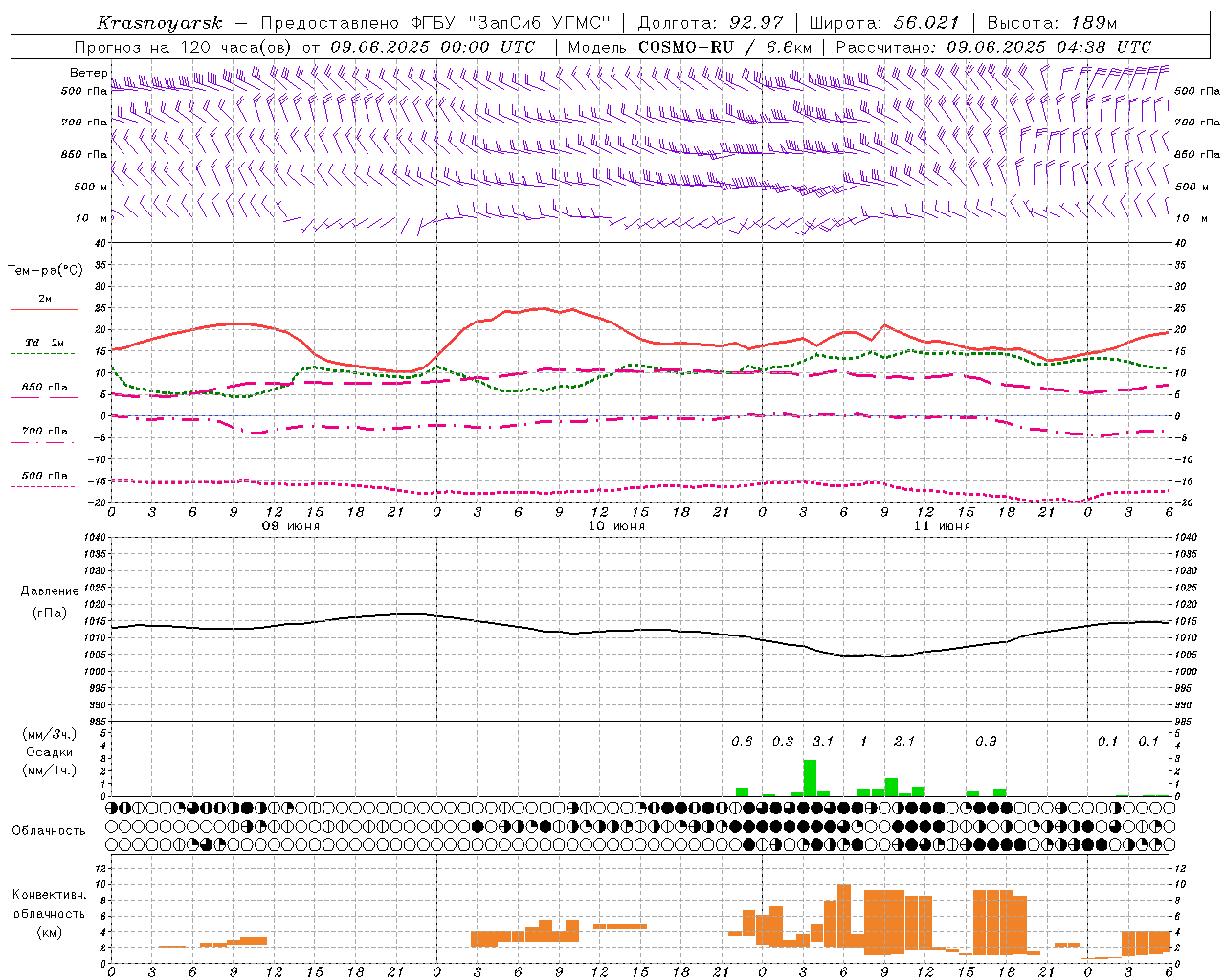
Task: Click the (мм/3ч.) precipitation unit label
Action: pyautogui.click(x=50, y=734)
